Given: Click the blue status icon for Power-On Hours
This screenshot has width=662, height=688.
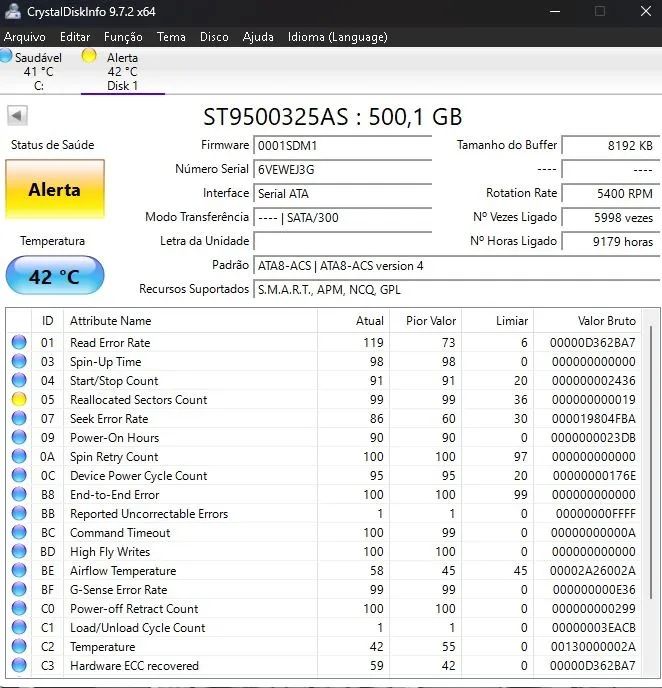Looking at the screenshot, I should [x=19, y=437].
